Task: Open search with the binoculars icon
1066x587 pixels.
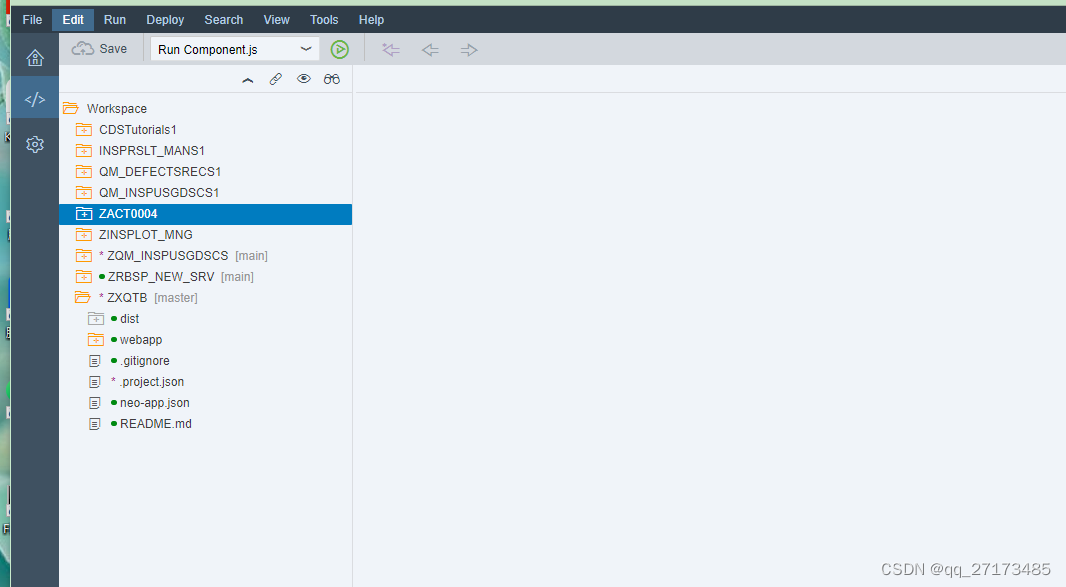Action: click(x=331, y=79)
